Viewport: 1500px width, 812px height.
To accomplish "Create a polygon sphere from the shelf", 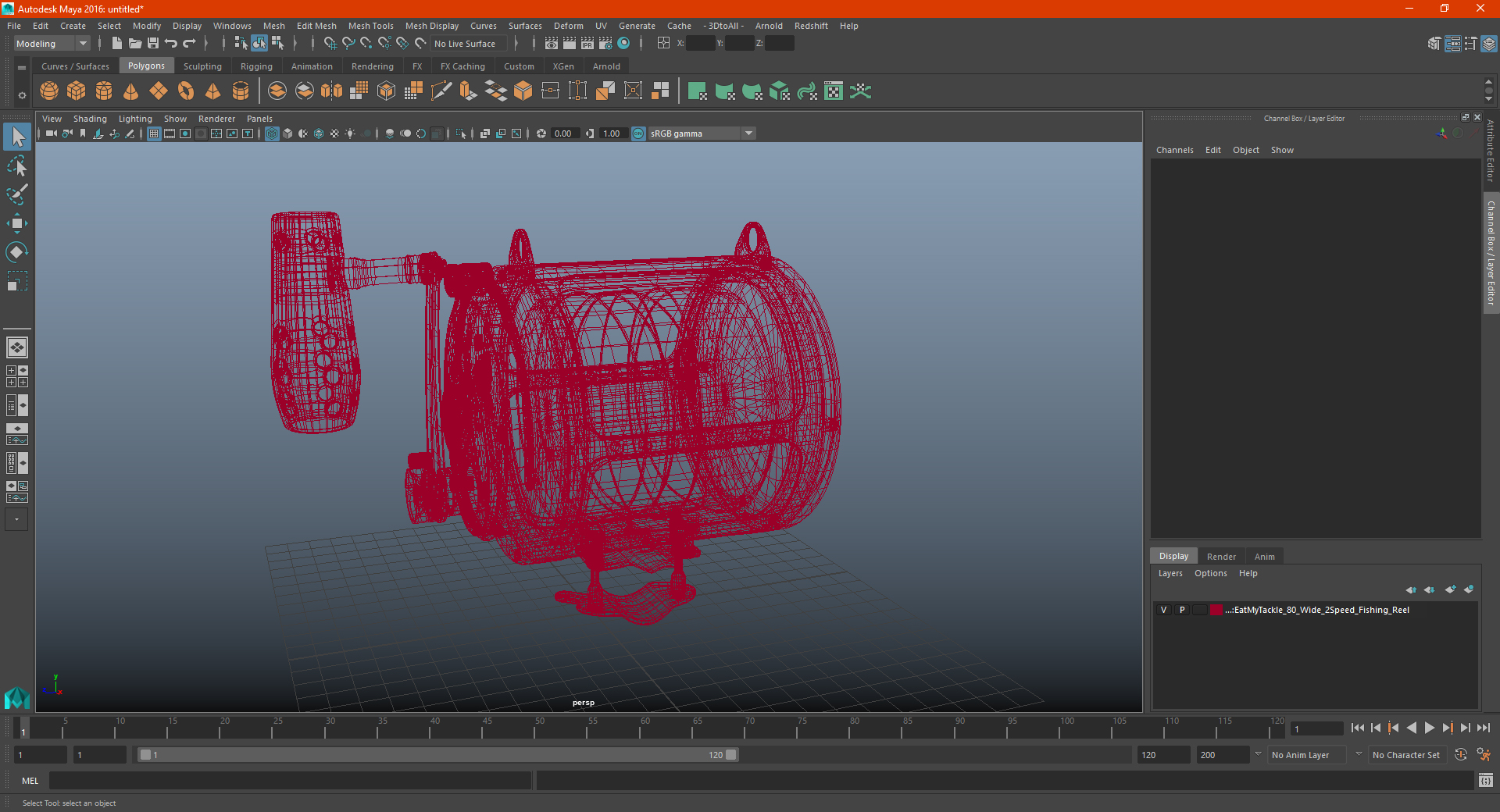I will pyautogui.click(x=49, y=91).
